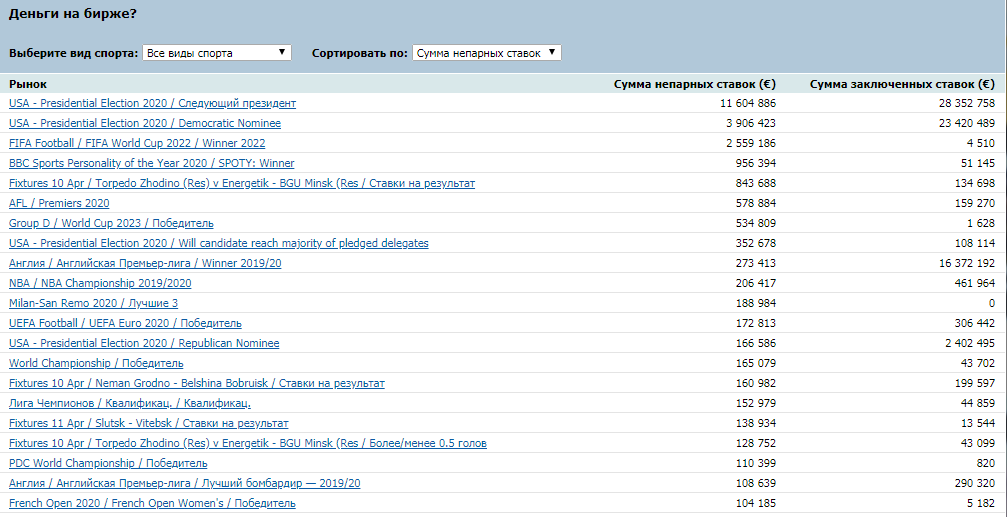Click the unmatched amount 165 079
Viewport: 1007px width, 517px height.
tap(756, 364)
